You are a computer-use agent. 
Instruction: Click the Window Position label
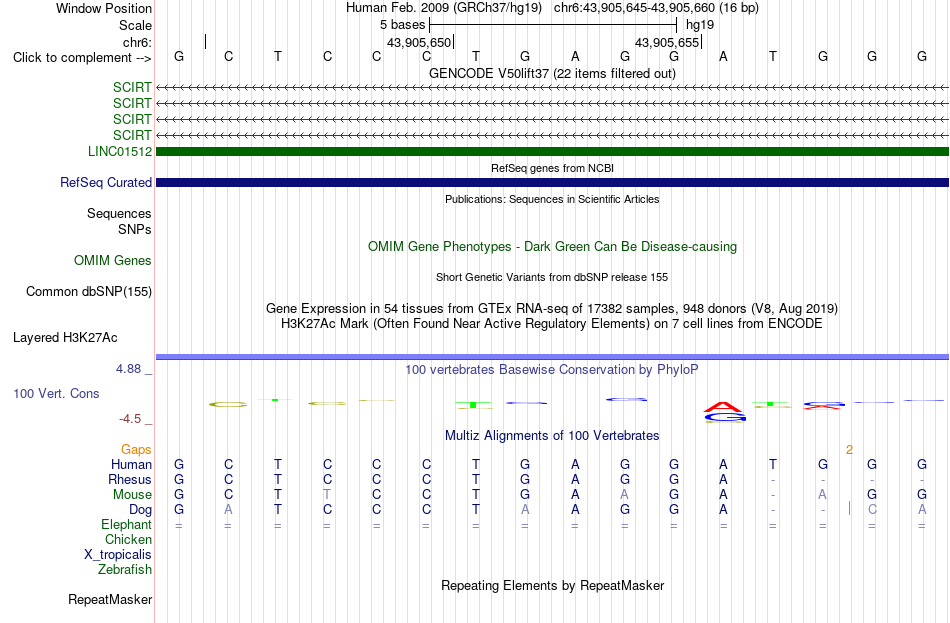[x=104, y=8]
